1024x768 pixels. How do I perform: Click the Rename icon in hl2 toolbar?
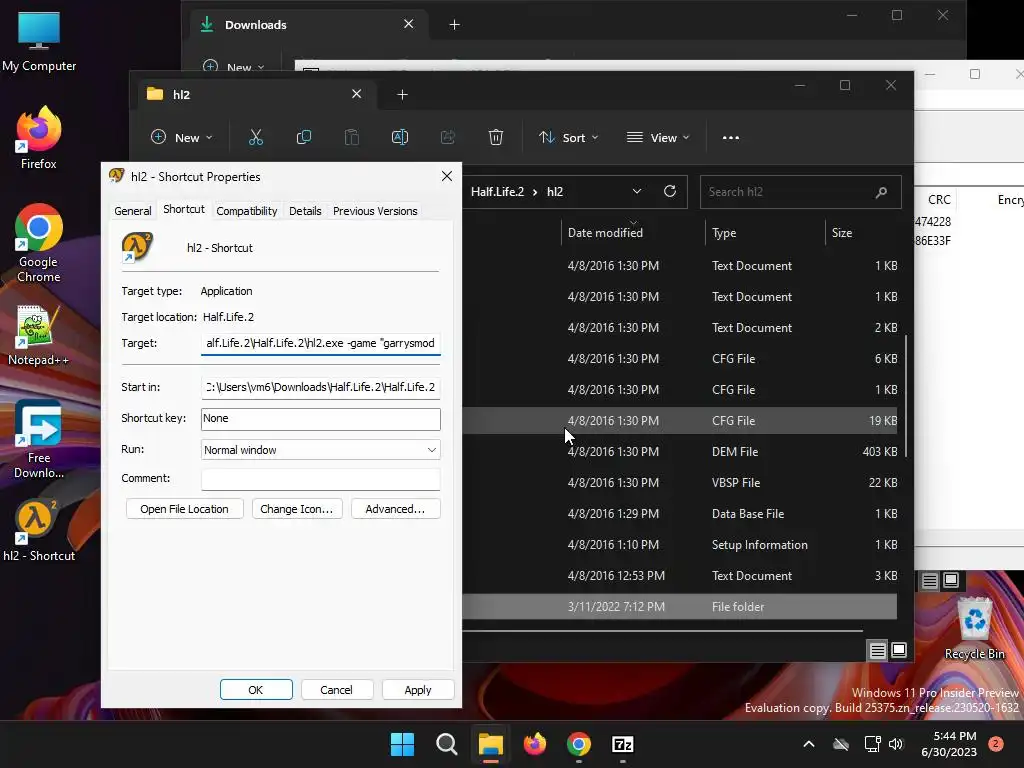pyautogui.click(x=400, y=137)
